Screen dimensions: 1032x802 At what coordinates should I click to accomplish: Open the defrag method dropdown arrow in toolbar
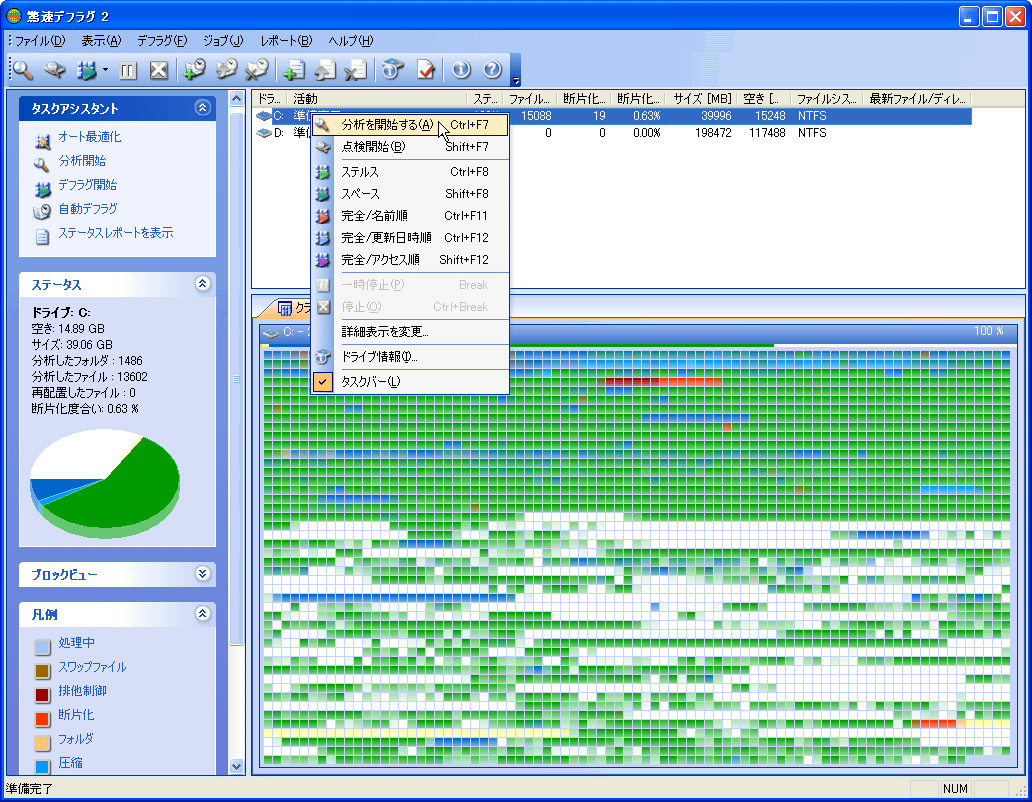point(105,70)
